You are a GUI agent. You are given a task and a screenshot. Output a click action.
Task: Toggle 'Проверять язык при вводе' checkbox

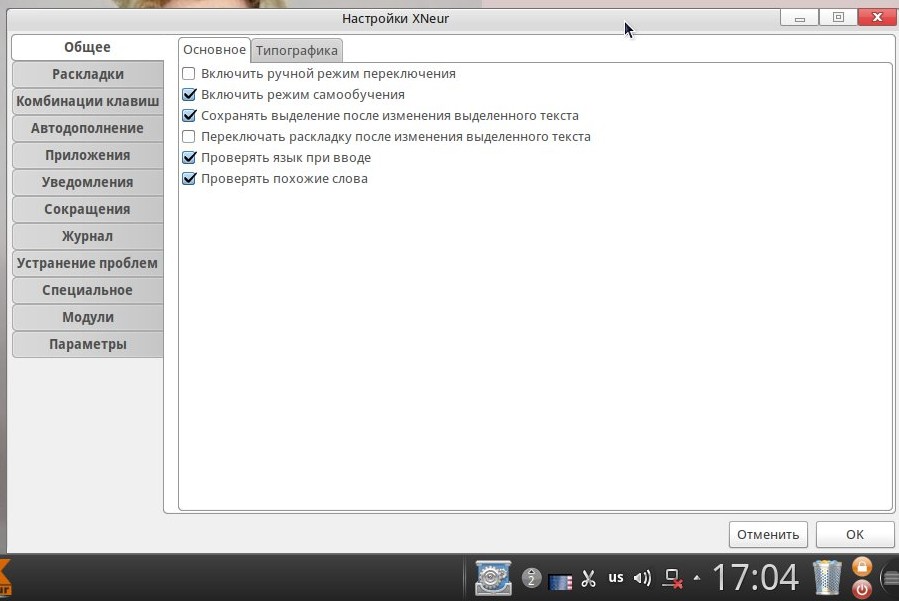(189, 157)
